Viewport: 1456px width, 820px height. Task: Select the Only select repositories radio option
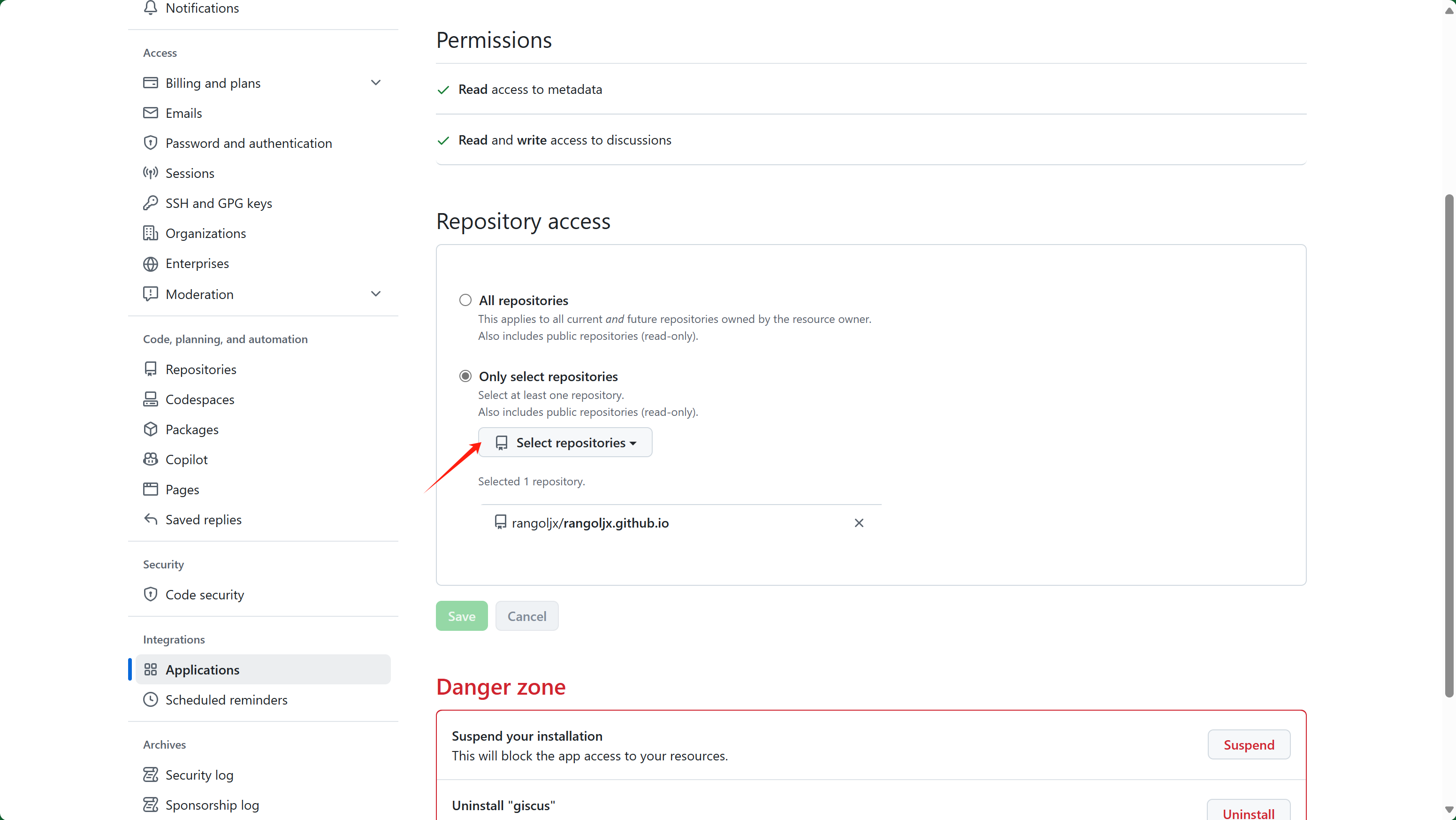(465, 376)
